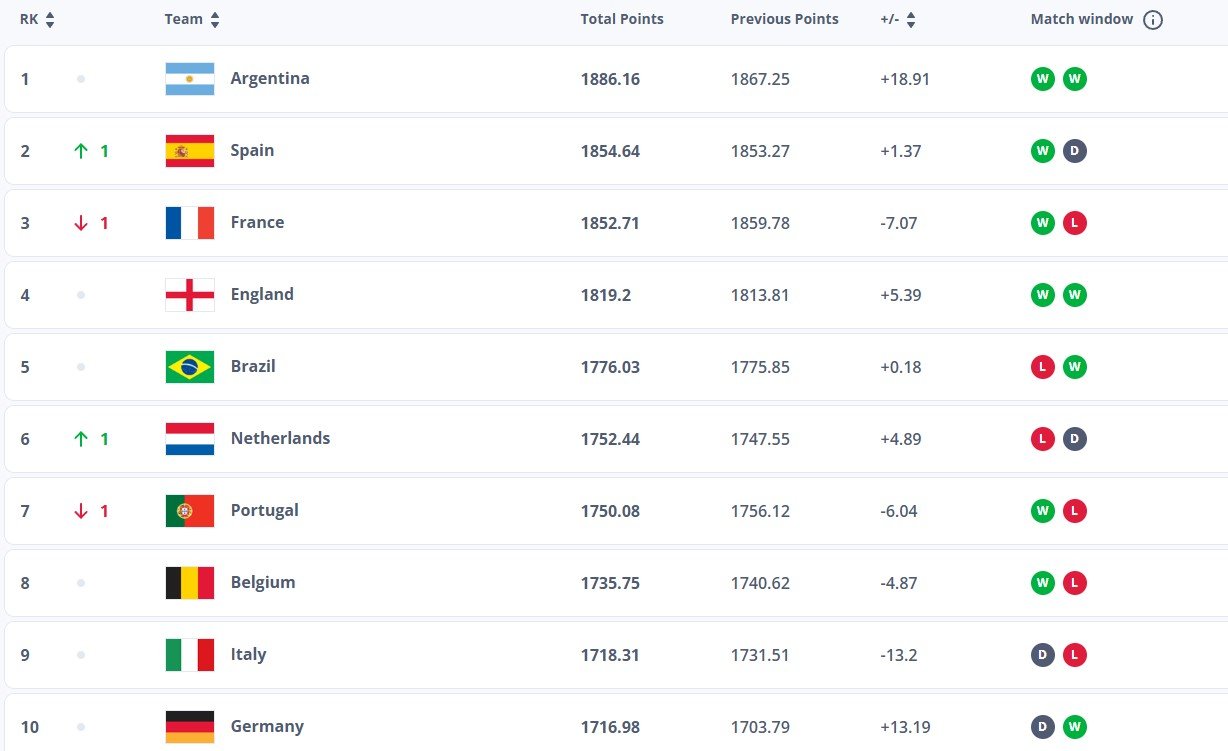Viewport: 1228px width, 751px height.
Task: Open the Match window info icon
Action: click(x=1153, y=20)
